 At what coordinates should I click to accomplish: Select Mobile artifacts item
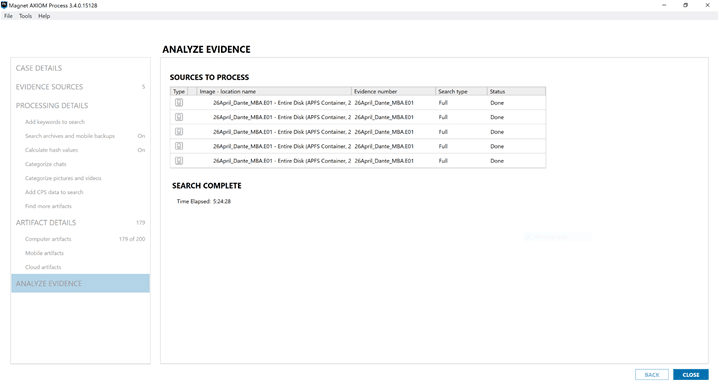(x=44, y=253)
